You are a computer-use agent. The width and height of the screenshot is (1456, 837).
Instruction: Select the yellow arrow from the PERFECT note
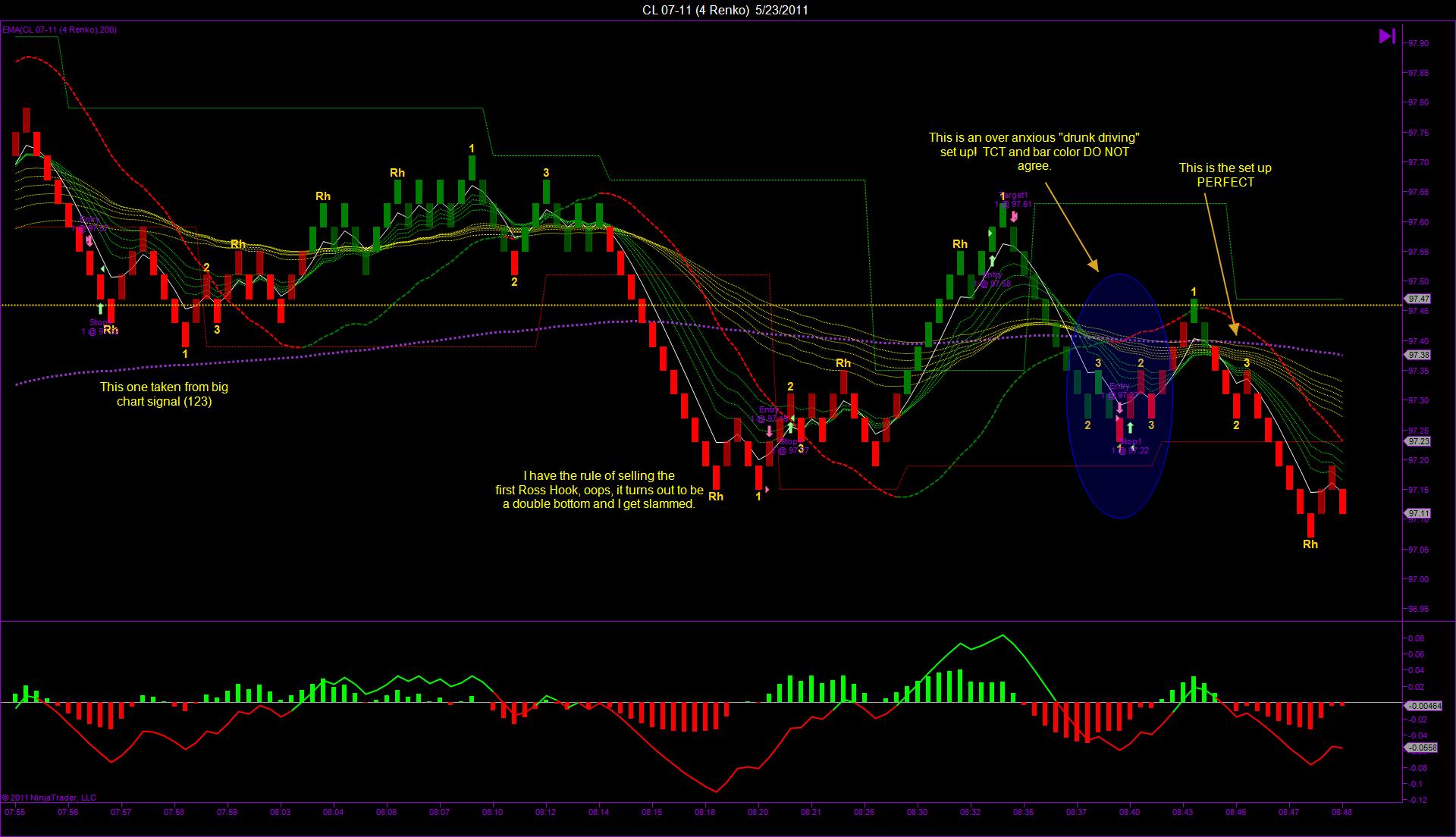click(1219, 262)
